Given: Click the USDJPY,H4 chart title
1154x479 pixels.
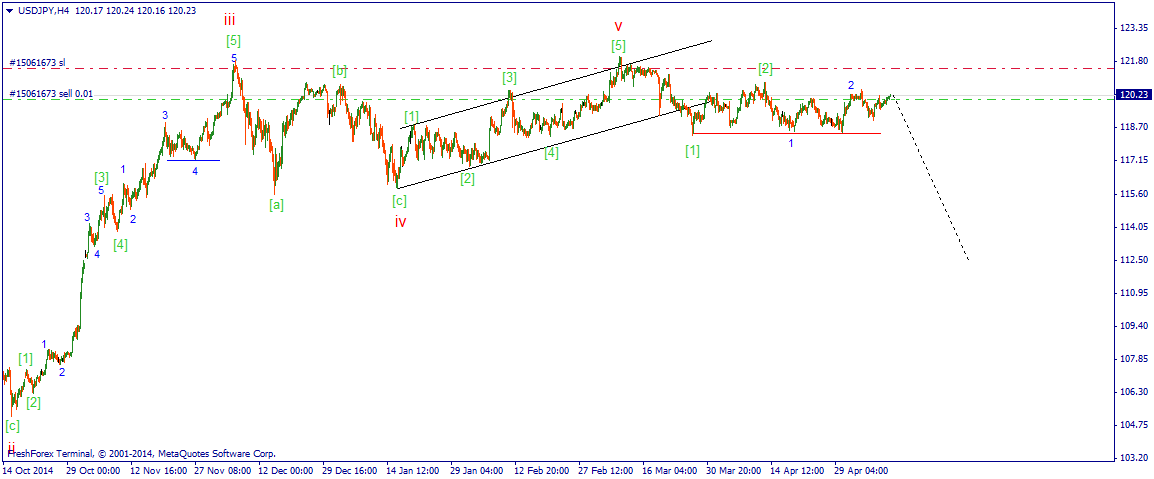Looking at the screenshot, I should pos(42,11).
